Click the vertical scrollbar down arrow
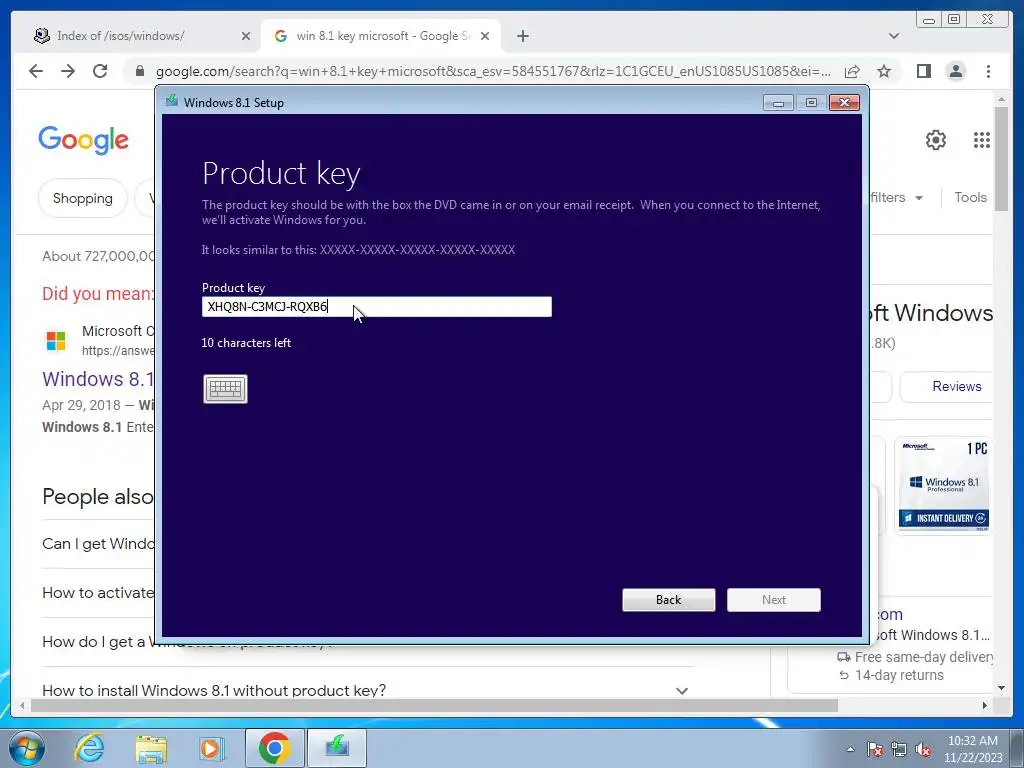1024x768 pixels. coord(1001,688)
